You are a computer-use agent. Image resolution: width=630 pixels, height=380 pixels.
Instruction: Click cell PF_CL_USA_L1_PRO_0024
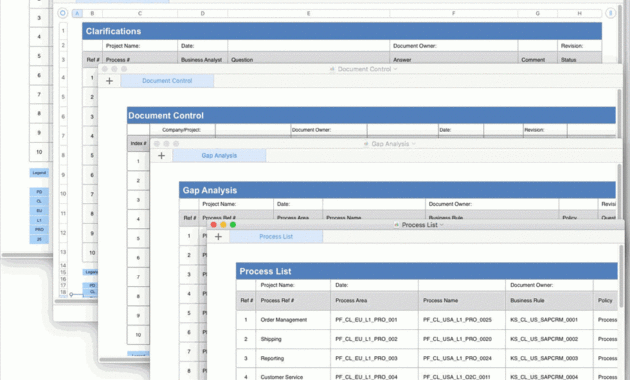pyautogui.click(x=462, y=358)
